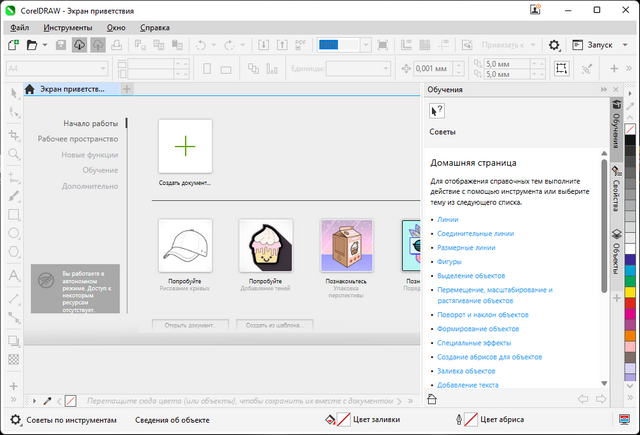Open the Соединительные линии help link
This screenshot has width=640, height=435.
click(x=476, y=233)
